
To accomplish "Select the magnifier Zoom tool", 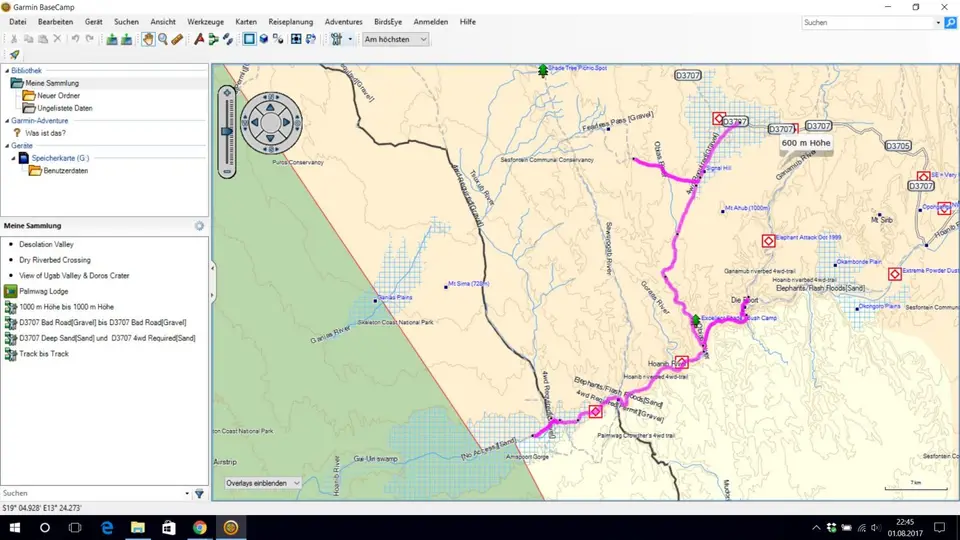I will click(x=163, y=39).
